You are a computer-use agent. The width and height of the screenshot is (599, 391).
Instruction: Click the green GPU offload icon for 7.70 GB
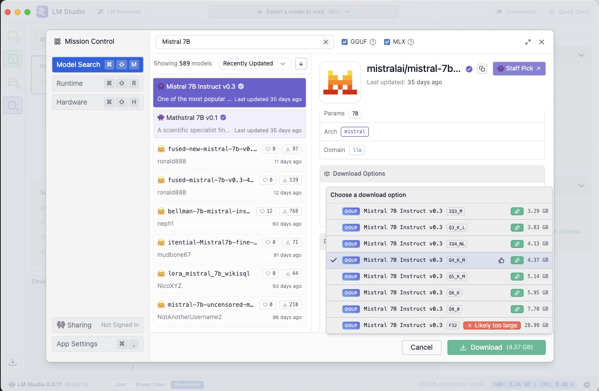[517, 309]
